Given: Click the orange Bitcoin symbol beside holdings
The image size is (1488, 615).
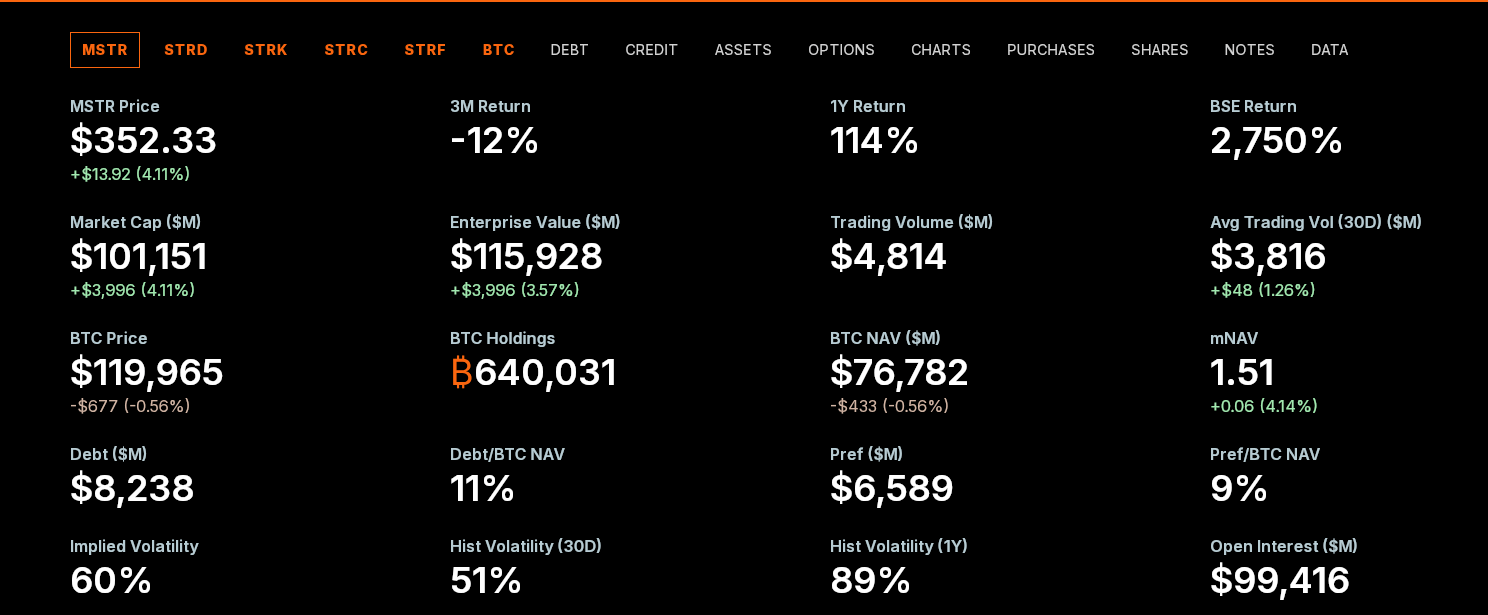Looking at the screenshot, I should [461, 373].
